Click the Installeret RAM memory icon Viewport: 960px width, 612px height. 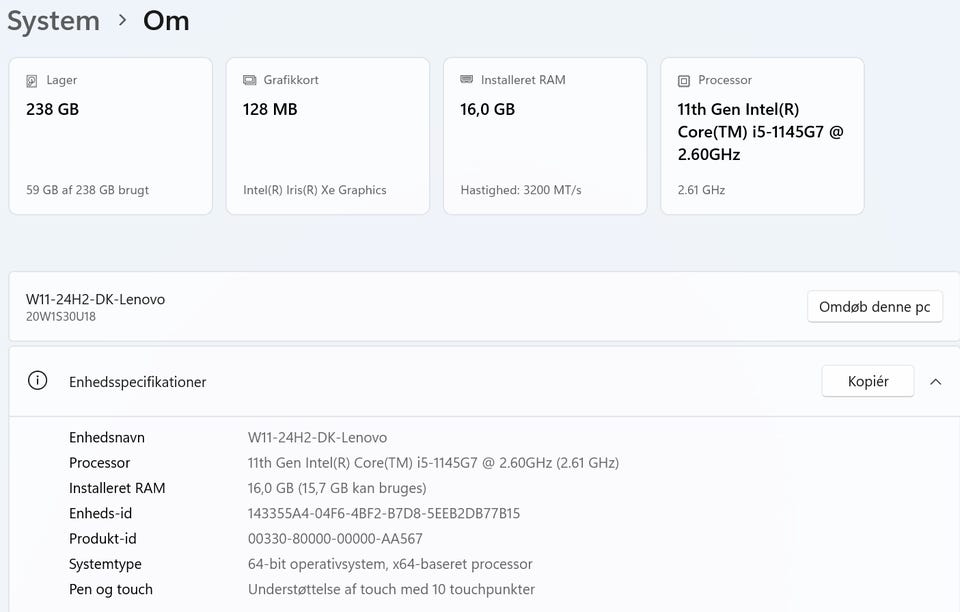(x=467, y=80)
